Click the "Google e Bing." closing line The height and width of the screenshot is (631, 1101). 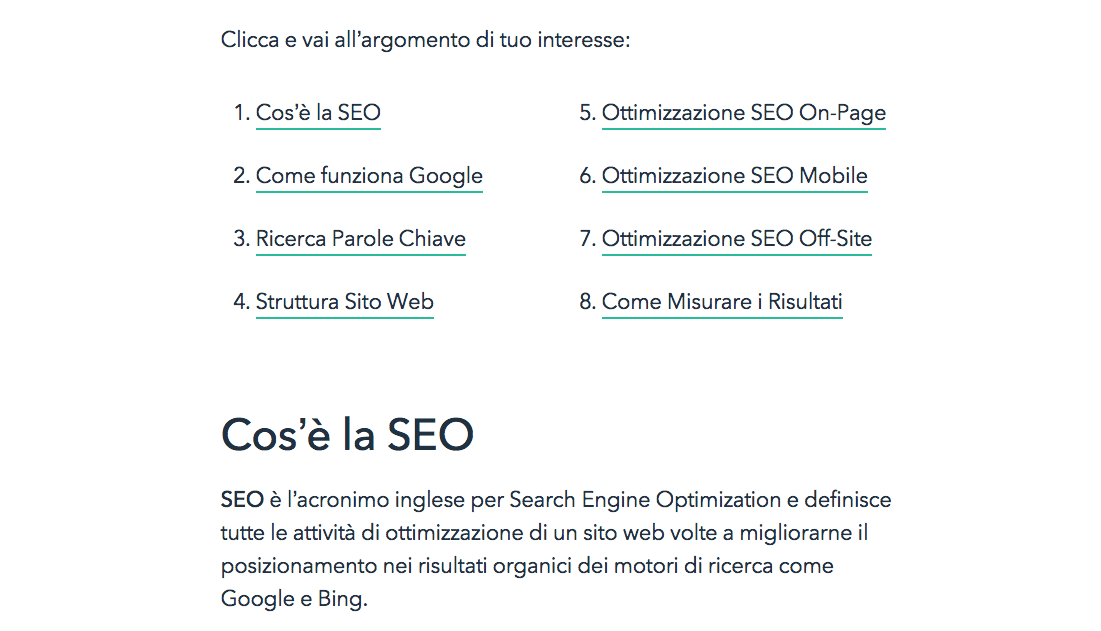[294, 600]
